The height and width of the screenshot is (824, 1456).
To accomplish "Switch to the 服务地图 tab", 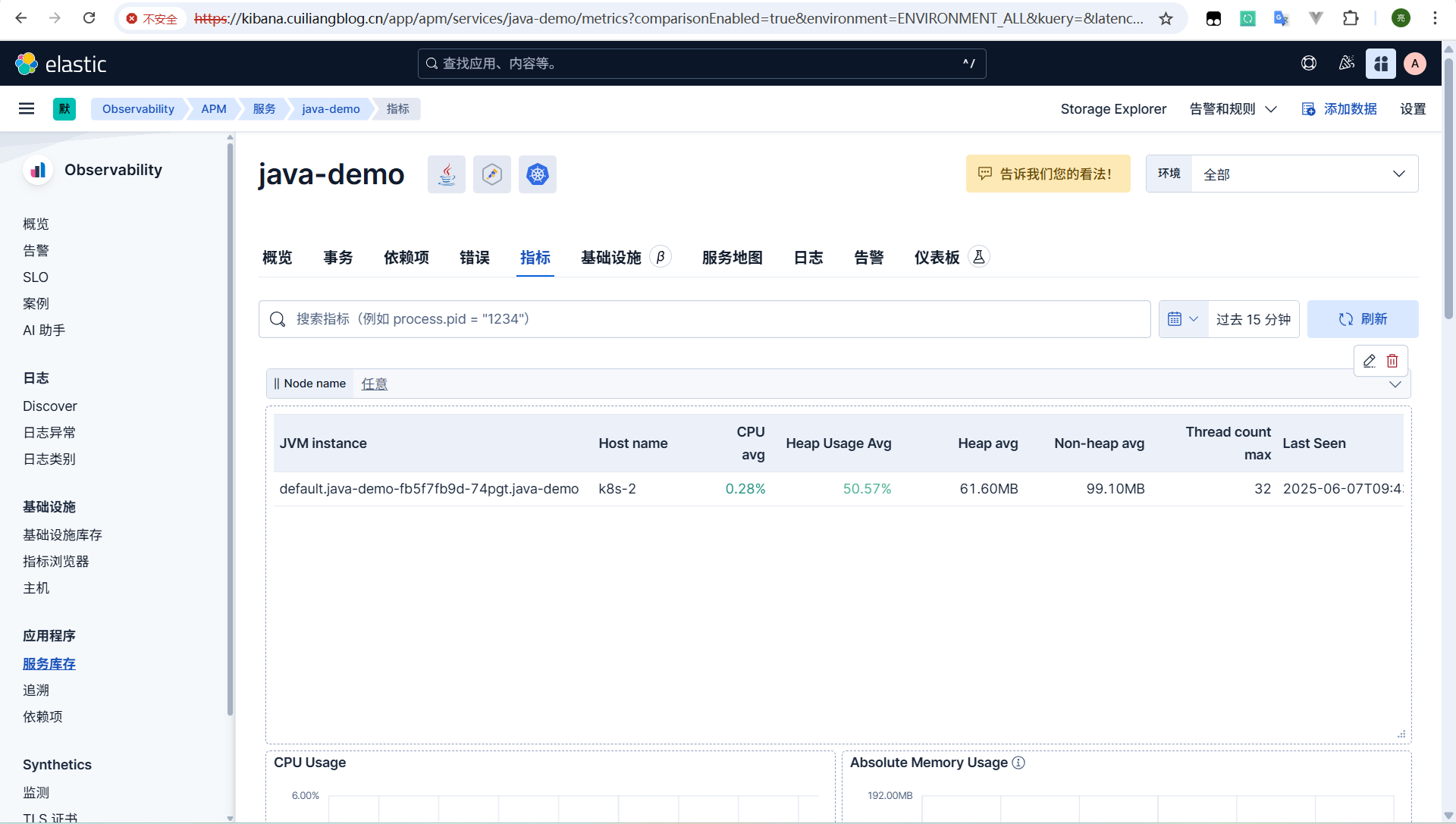I will coord(733,258).
